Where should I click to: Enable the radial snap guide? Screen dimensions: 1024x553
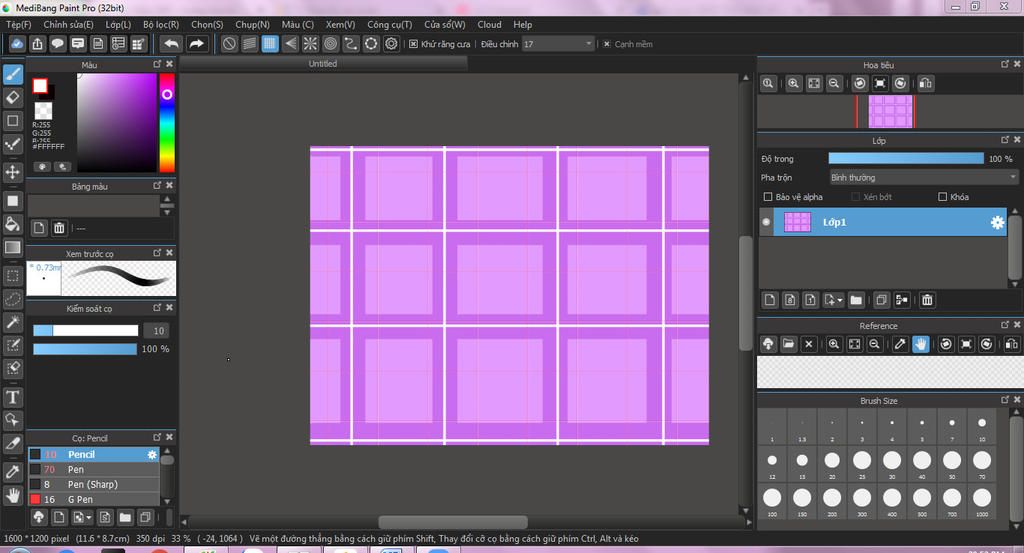[310, 44]
